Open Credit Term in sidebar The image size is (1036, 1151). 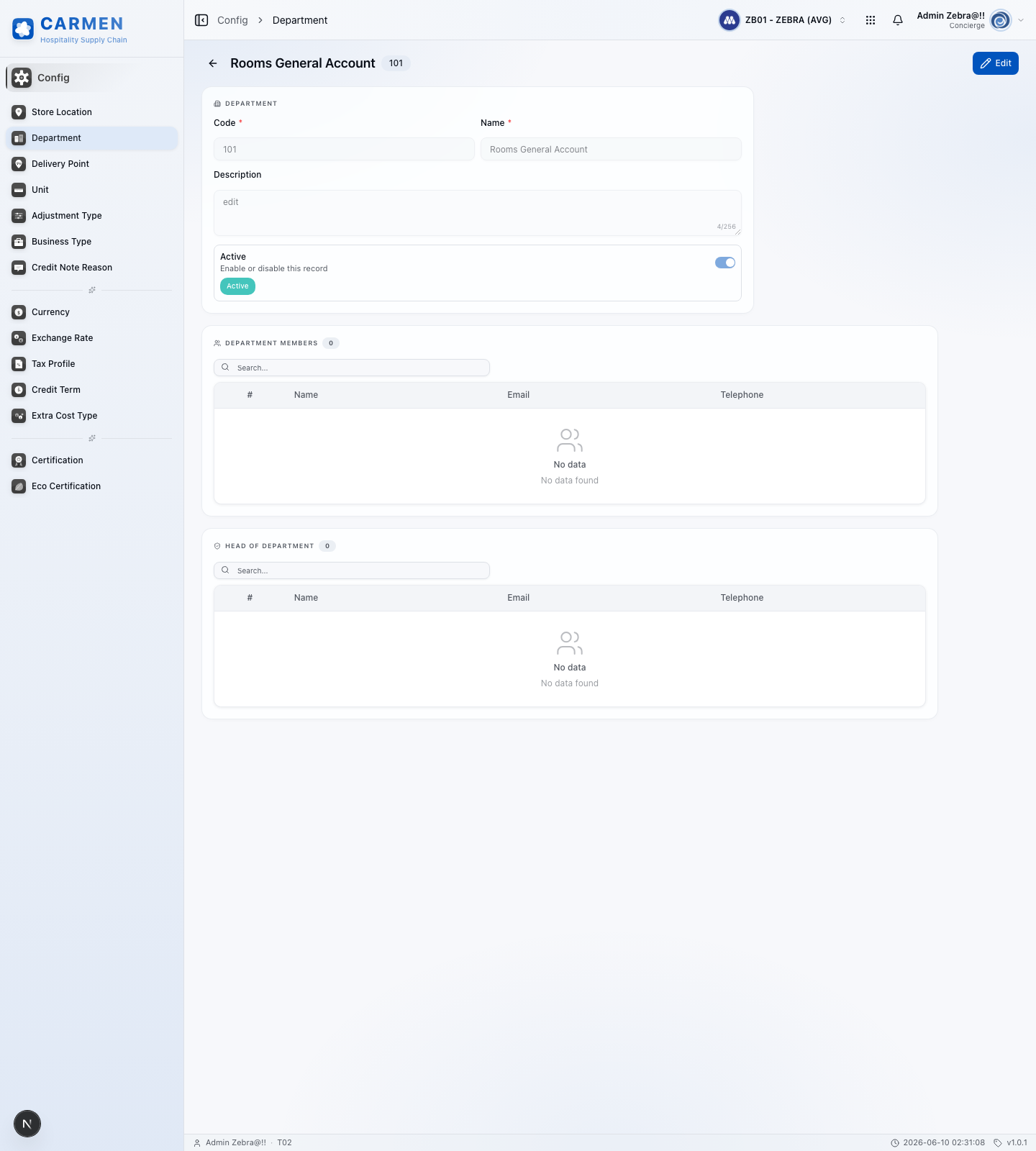click(91, 390)
